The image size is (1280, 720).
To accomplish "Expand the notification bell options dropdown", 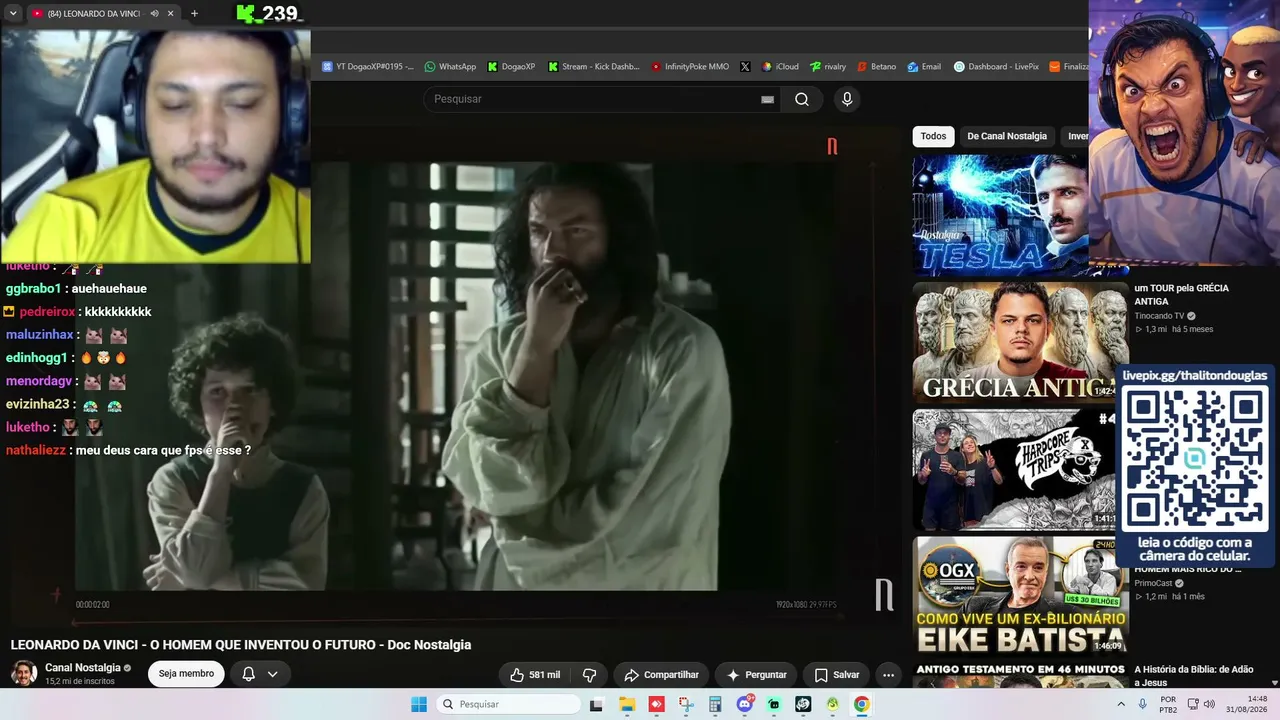I will click(272, 674).
